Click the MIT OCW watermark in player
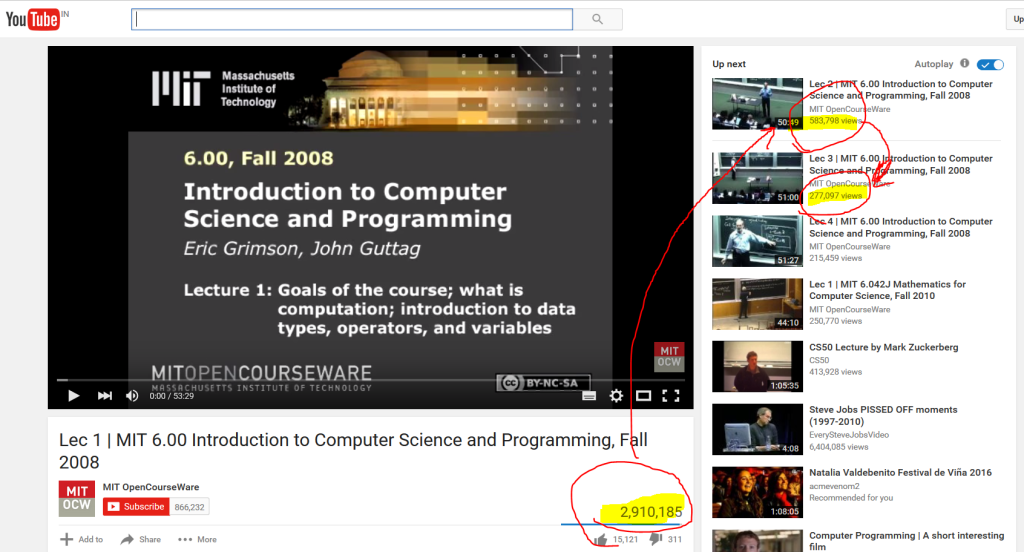Viewport: 1024px width, 552px height. 669,357
